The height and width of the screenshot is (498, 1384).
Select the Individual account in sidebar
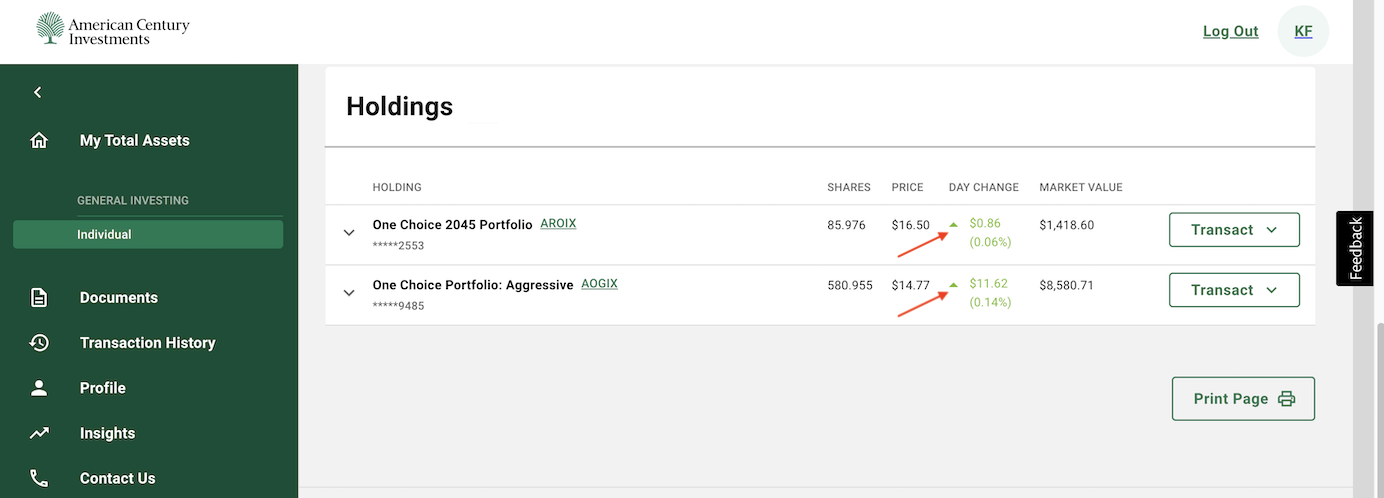[x=148, y=235]
